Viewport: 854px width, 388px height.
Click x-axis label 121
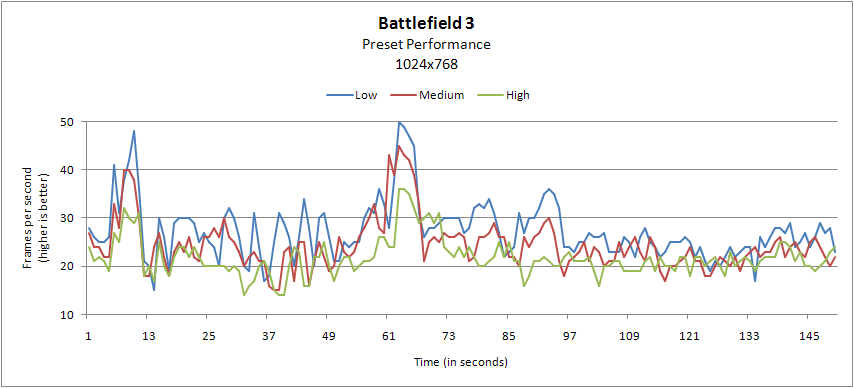[689, 337]
